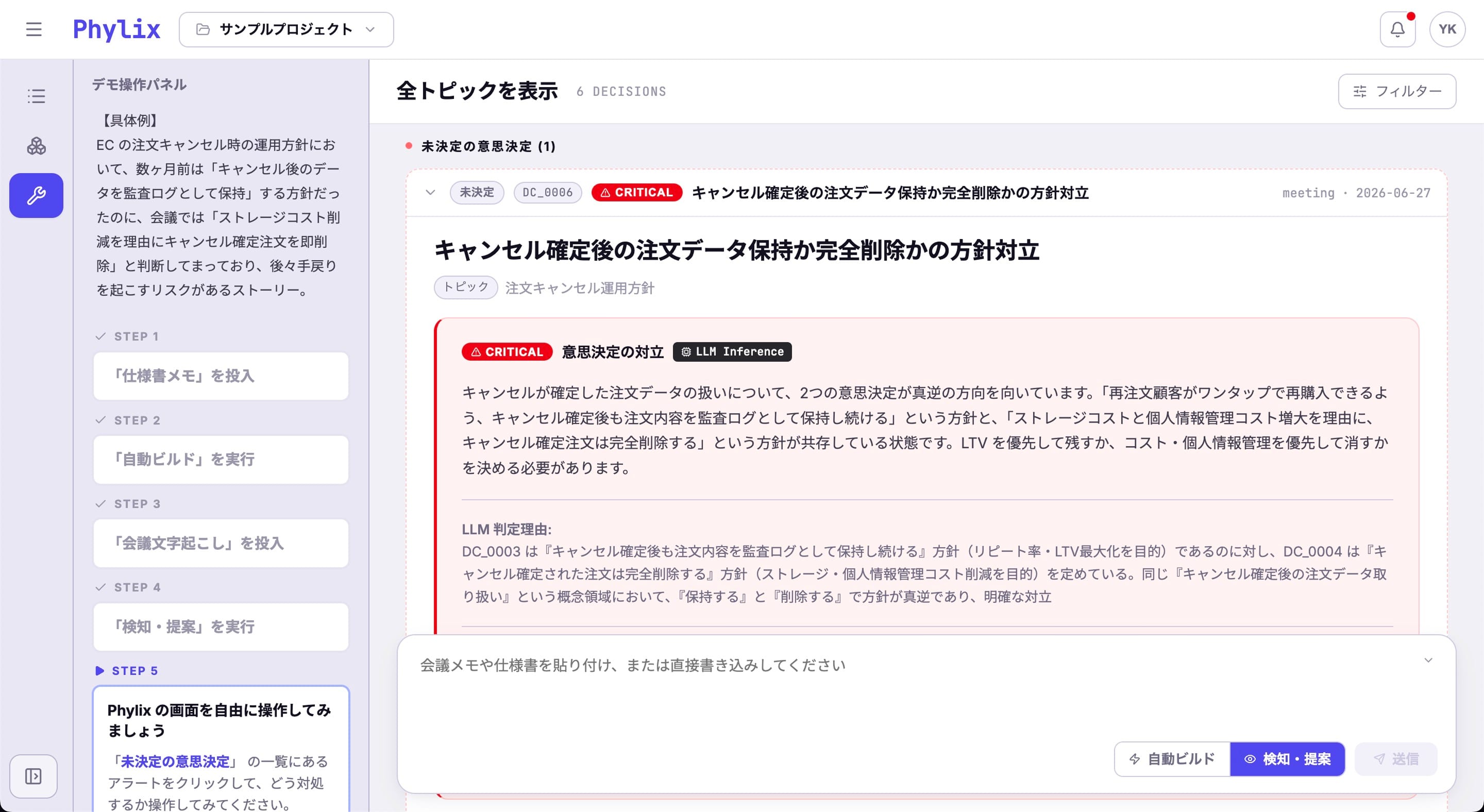
Task: Click the LLM Inference badge
Action: tap(732, 351)
